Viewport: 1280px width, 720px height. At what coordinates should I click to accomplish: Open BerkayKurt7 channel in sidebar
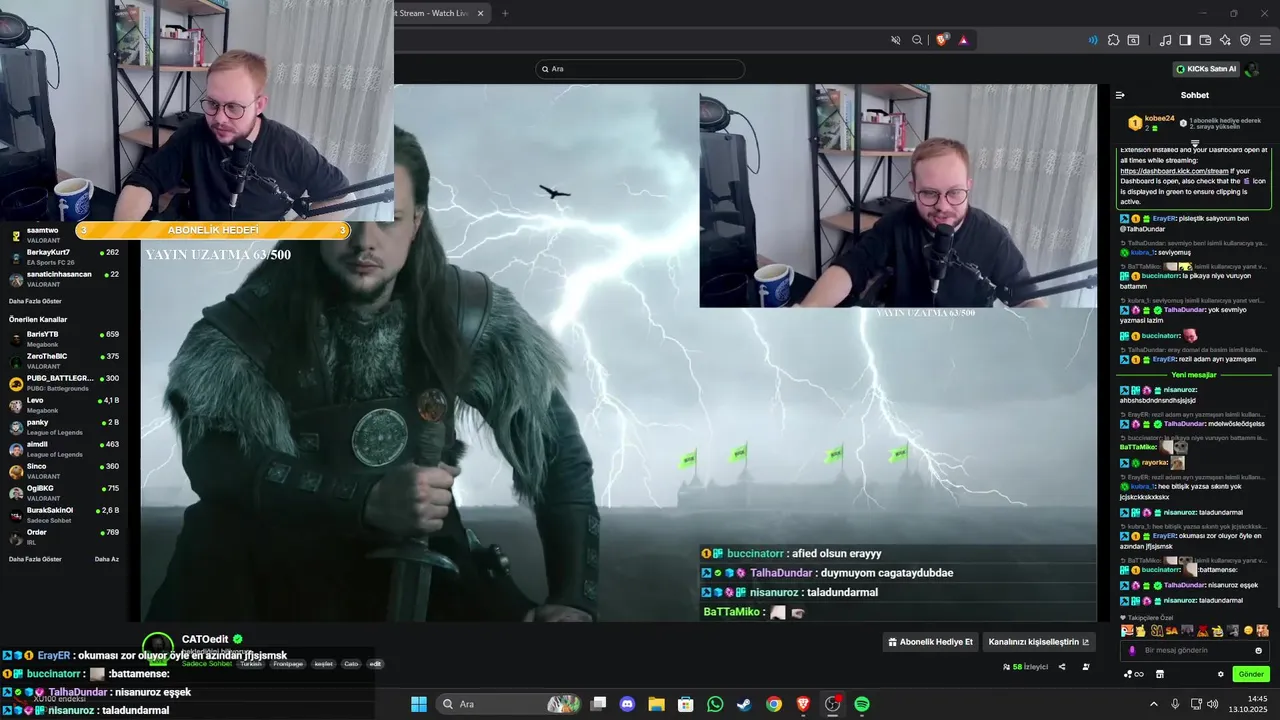[x=64, y=257]
